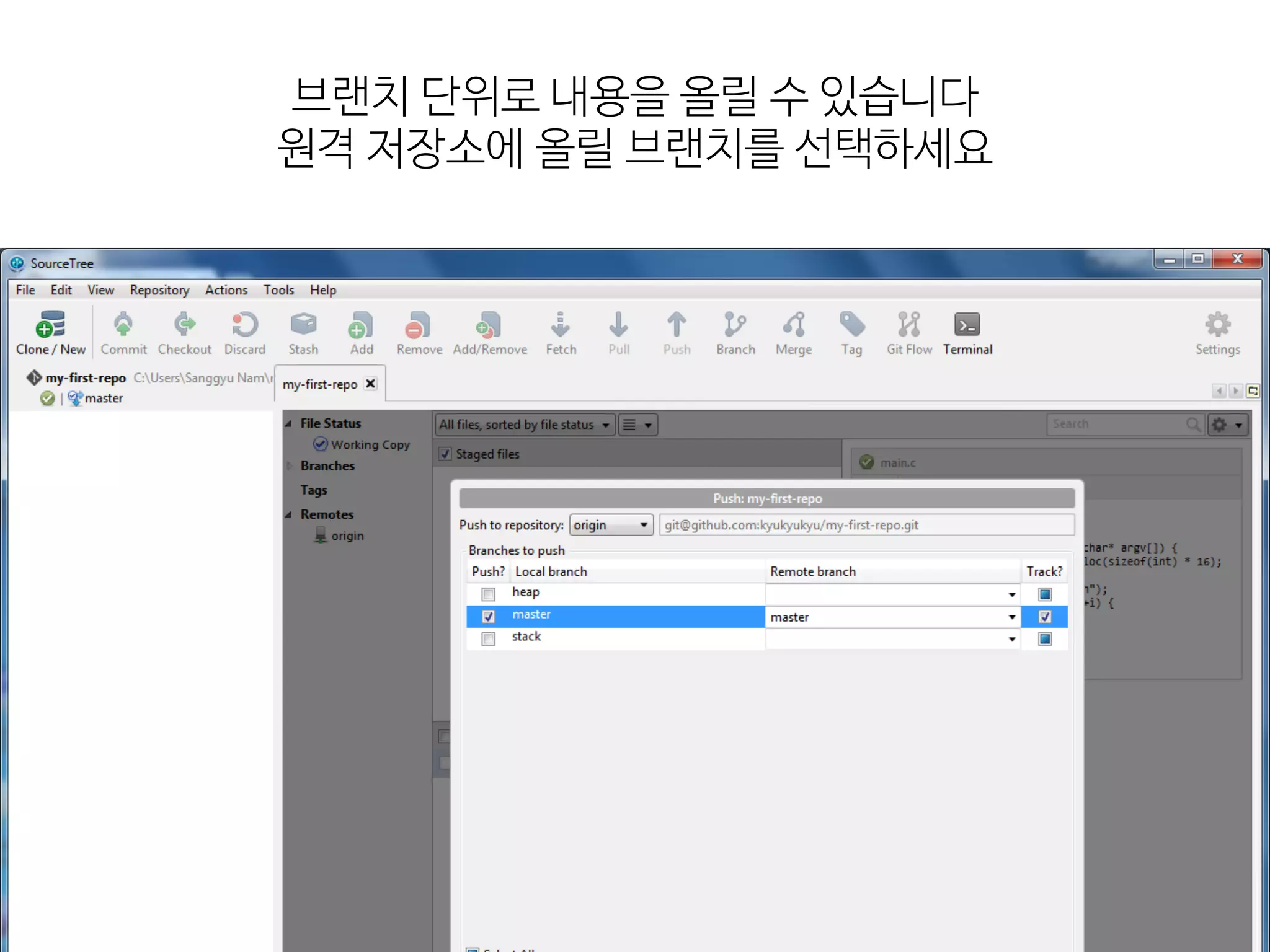
Task: Select Working Copy in sidebar
Action: (x=370, y=444)
